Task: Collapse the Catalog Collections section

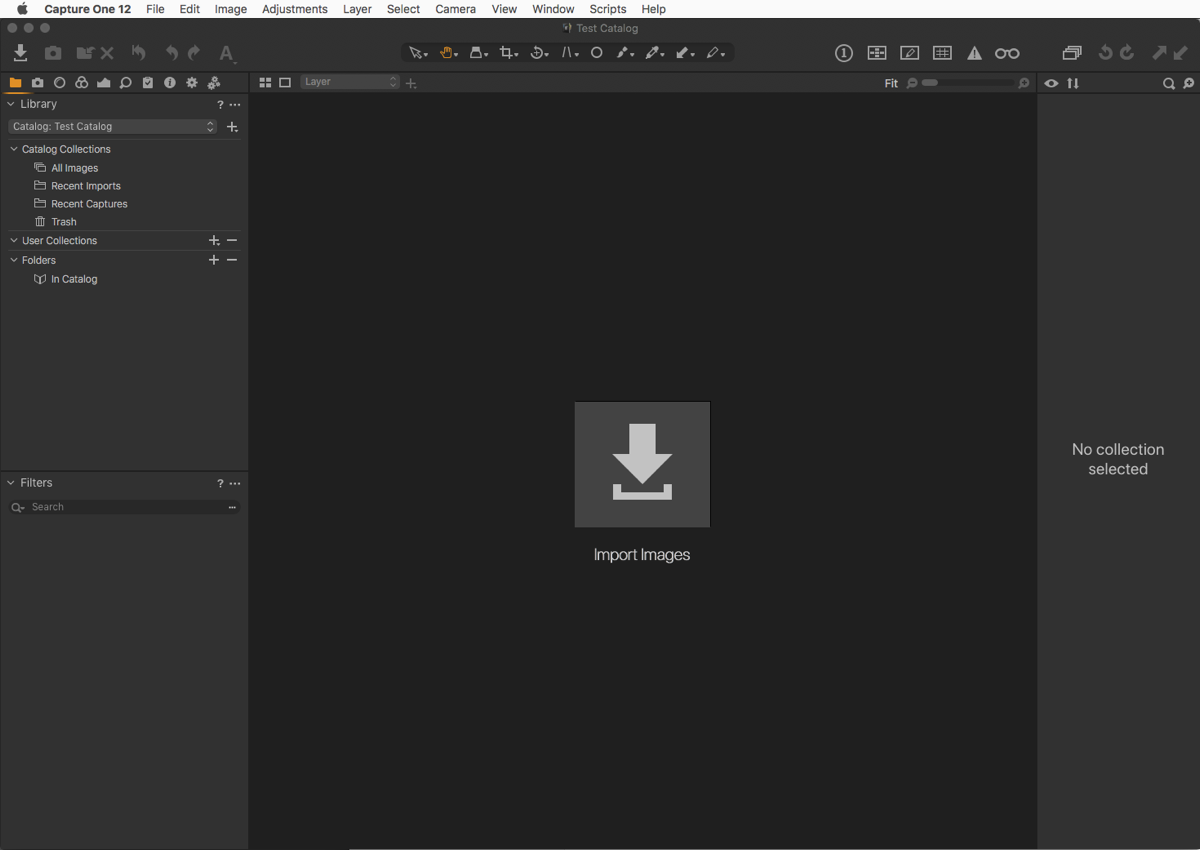Action: click(x=14, y=149)
